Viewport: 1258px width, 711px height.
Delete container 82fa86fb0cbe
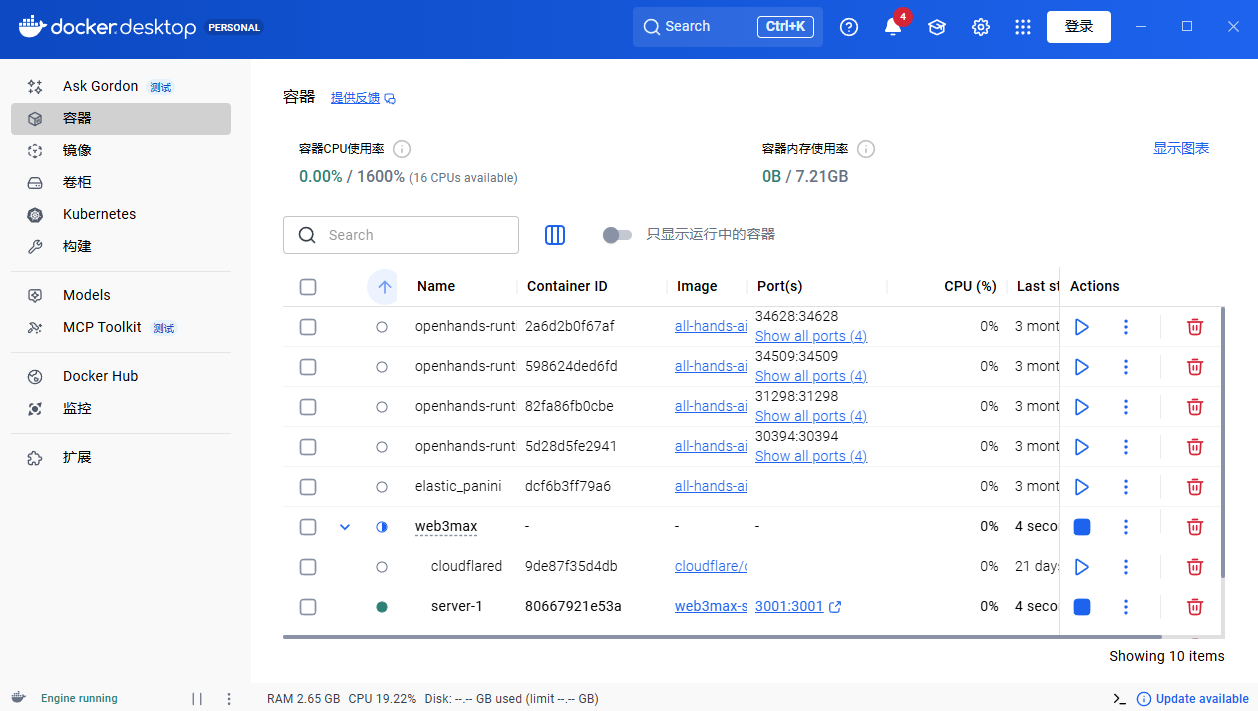point(1194,407)
